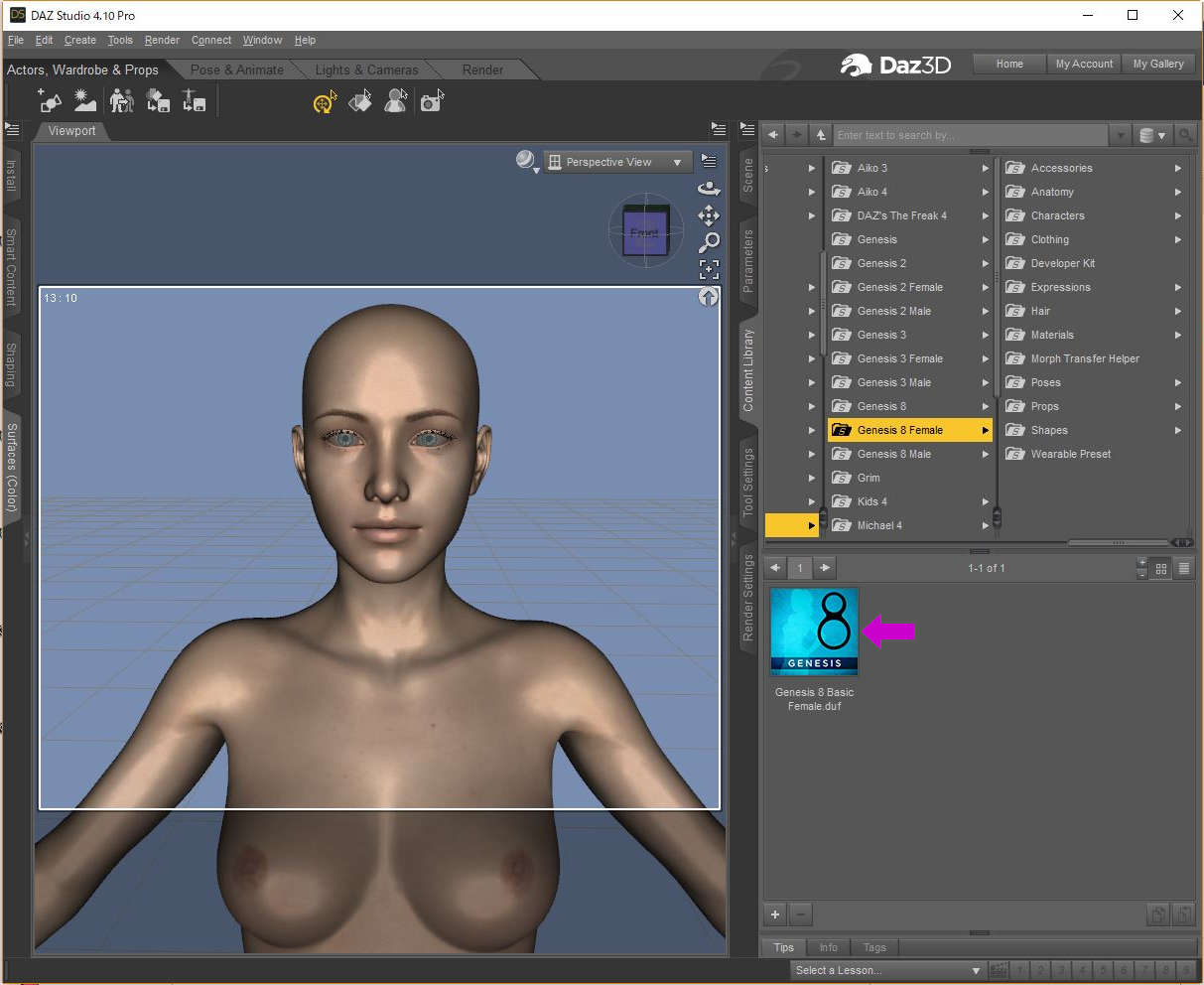This screenshot has width=1204, height=985.
Task: Click the Orbit camera control in viewport
Action: tap(709, 188)
